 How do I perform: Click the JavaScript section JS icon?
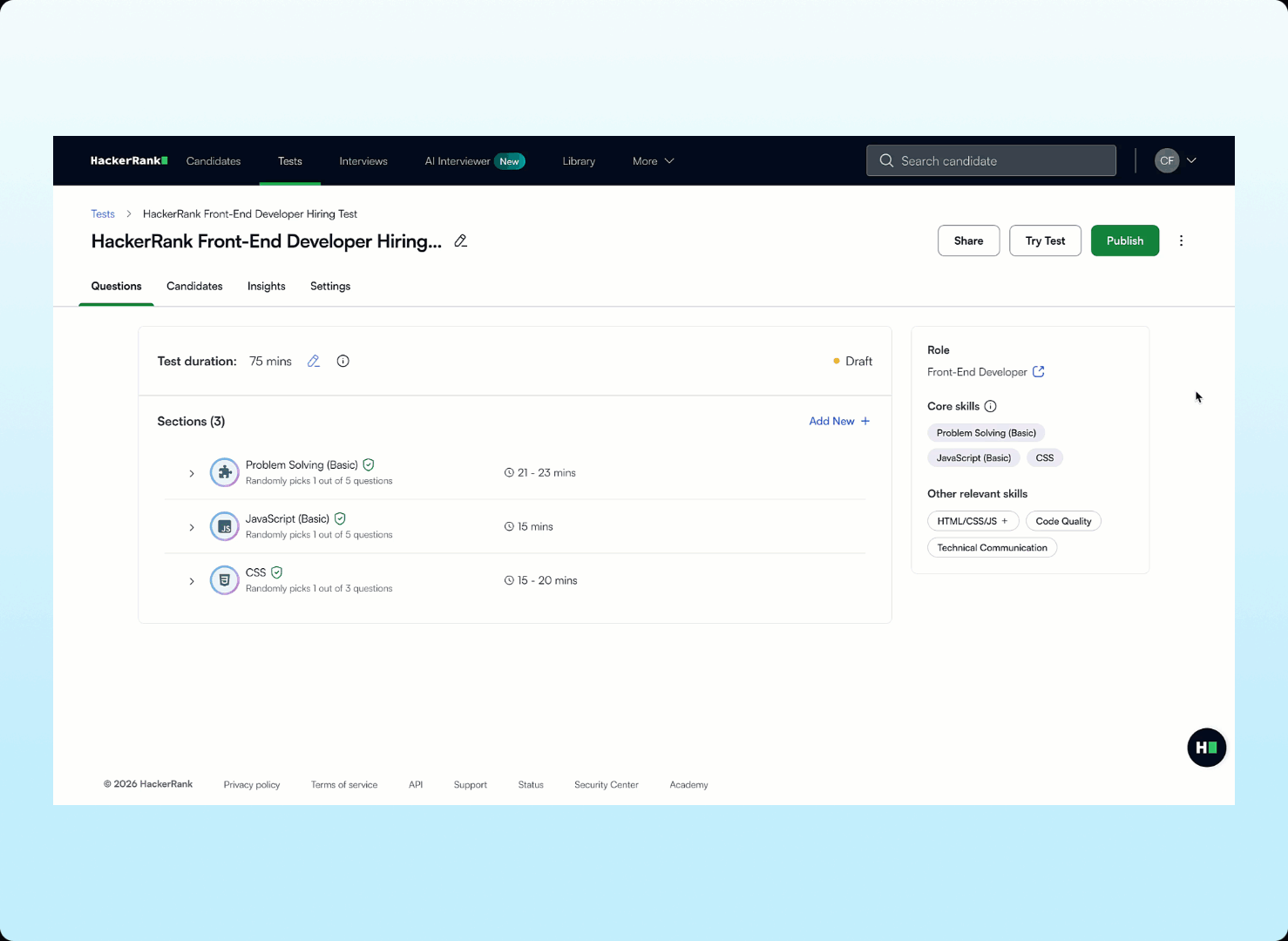[x=224, y=526]
